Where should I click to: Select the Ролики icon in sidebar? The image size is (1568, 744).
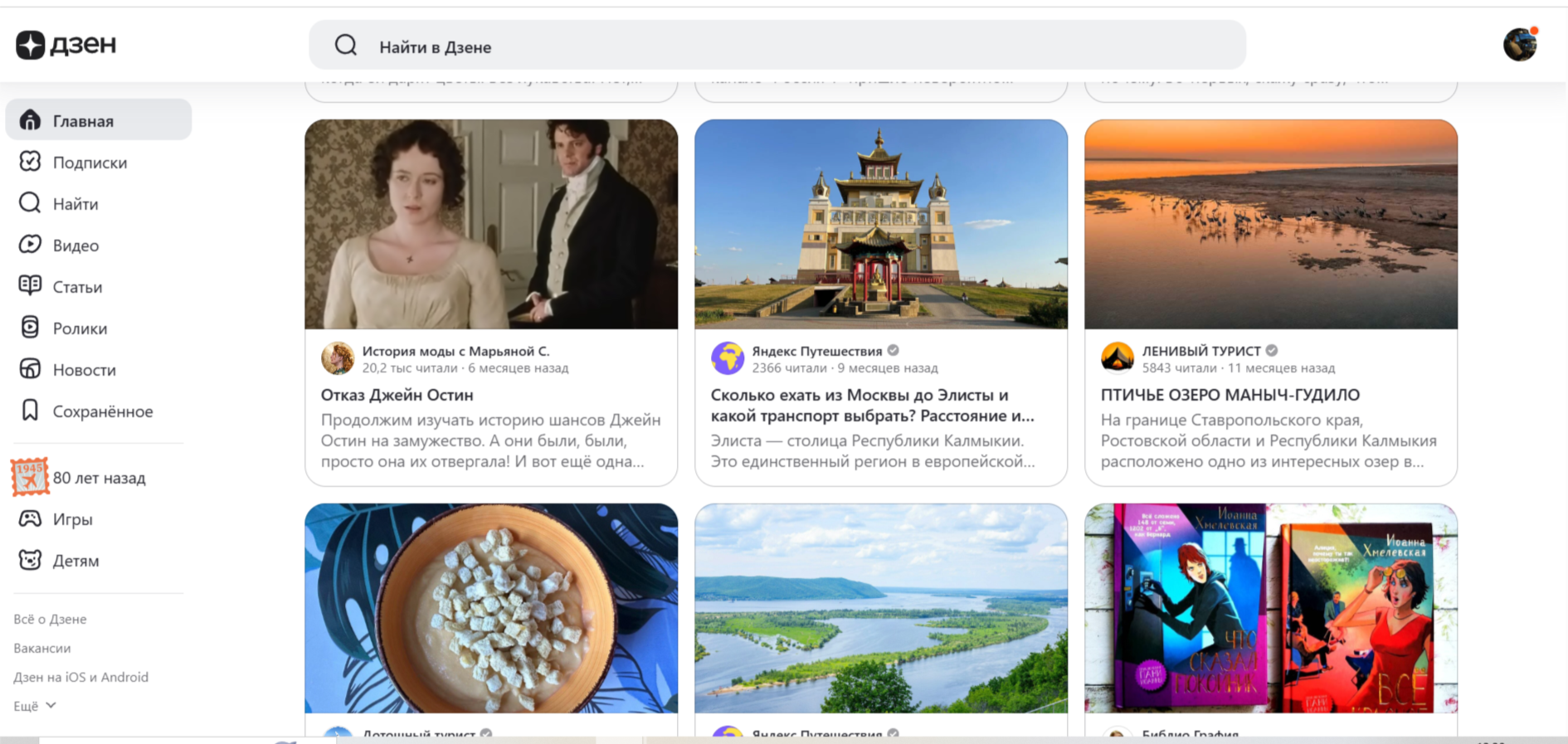pos(30,328)
